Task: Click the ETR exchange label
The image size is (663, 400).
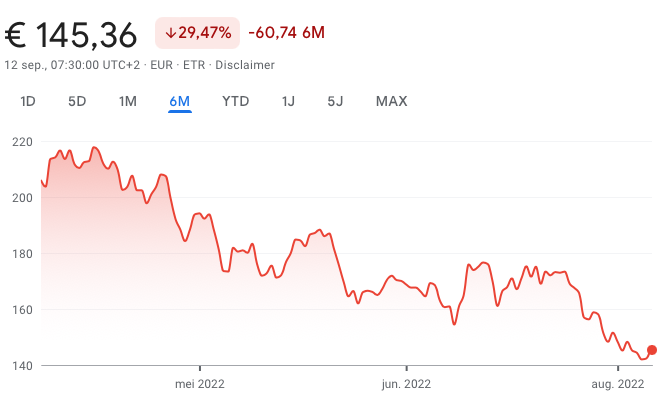Action: coord(194,65)
